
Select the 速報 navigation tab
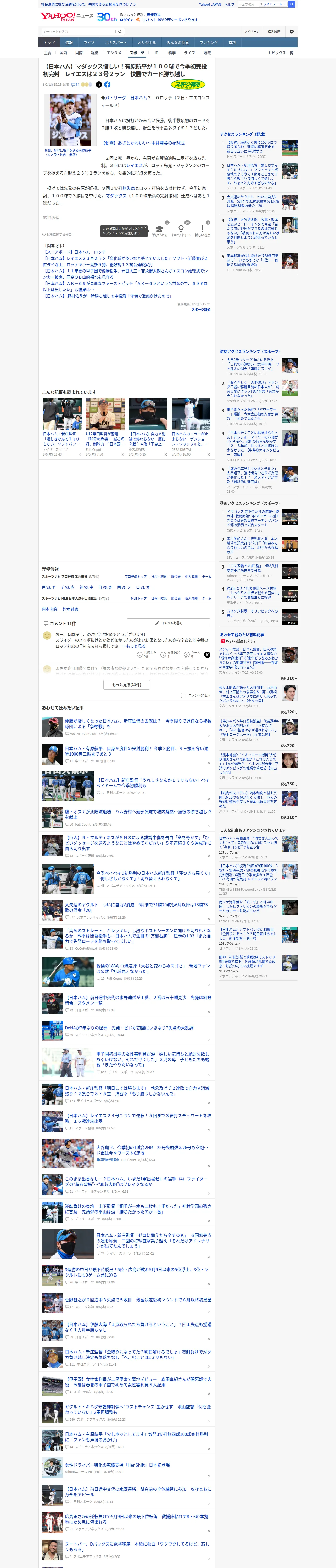[x=69, y=43]
